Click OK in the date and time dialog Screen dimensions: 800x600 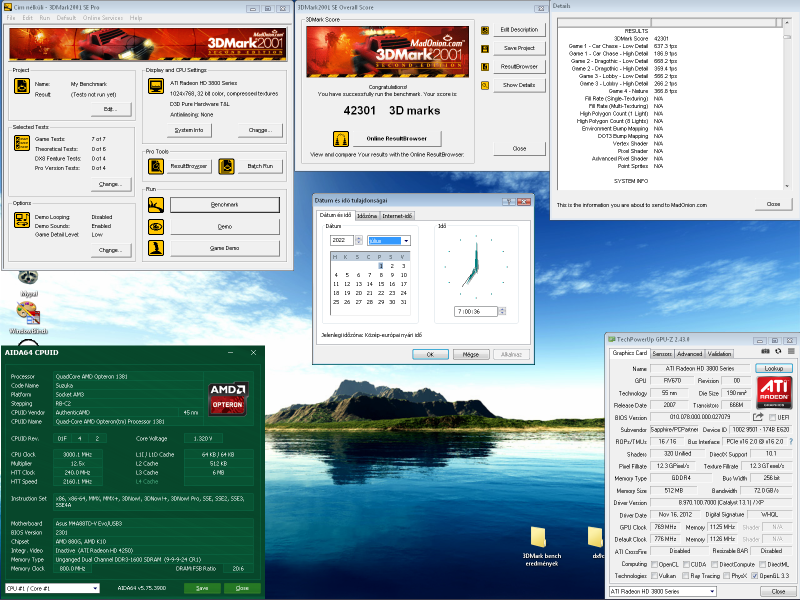point(430,355)
